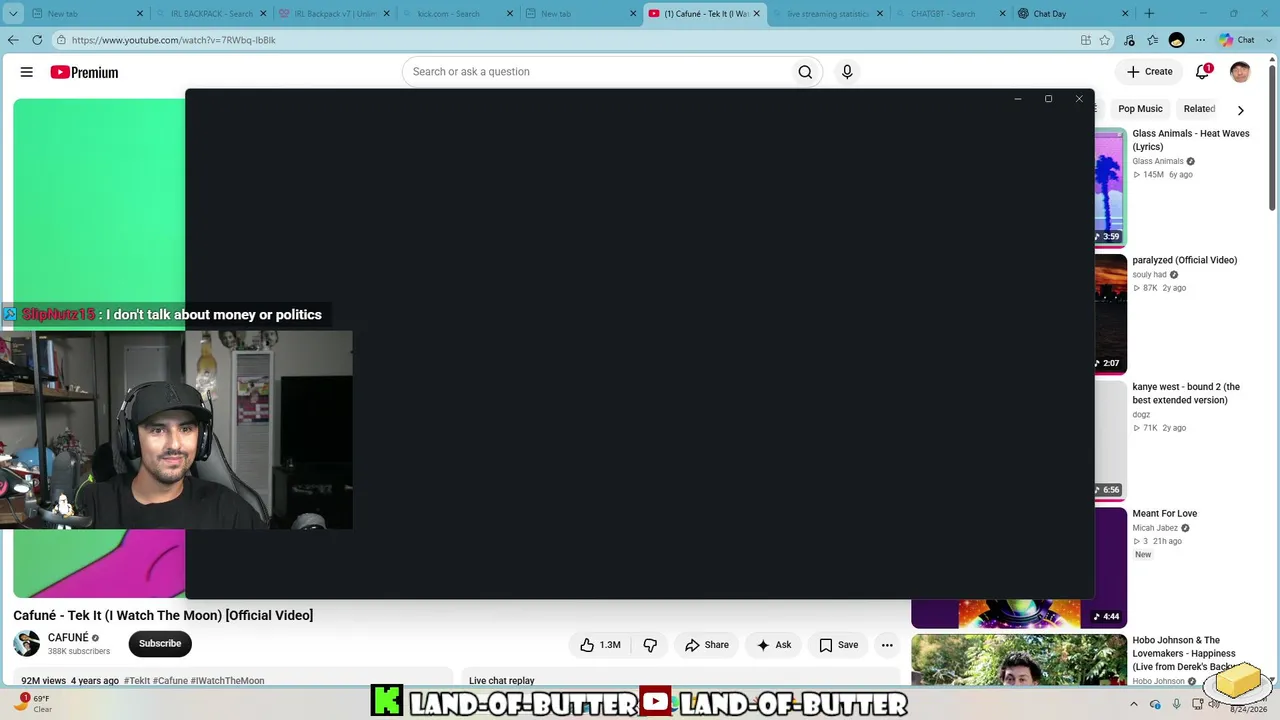This screenshot has height=720, width=1280.
Task: Open kanye west - bound 2 video
Action: click(x=1186, y=393)
